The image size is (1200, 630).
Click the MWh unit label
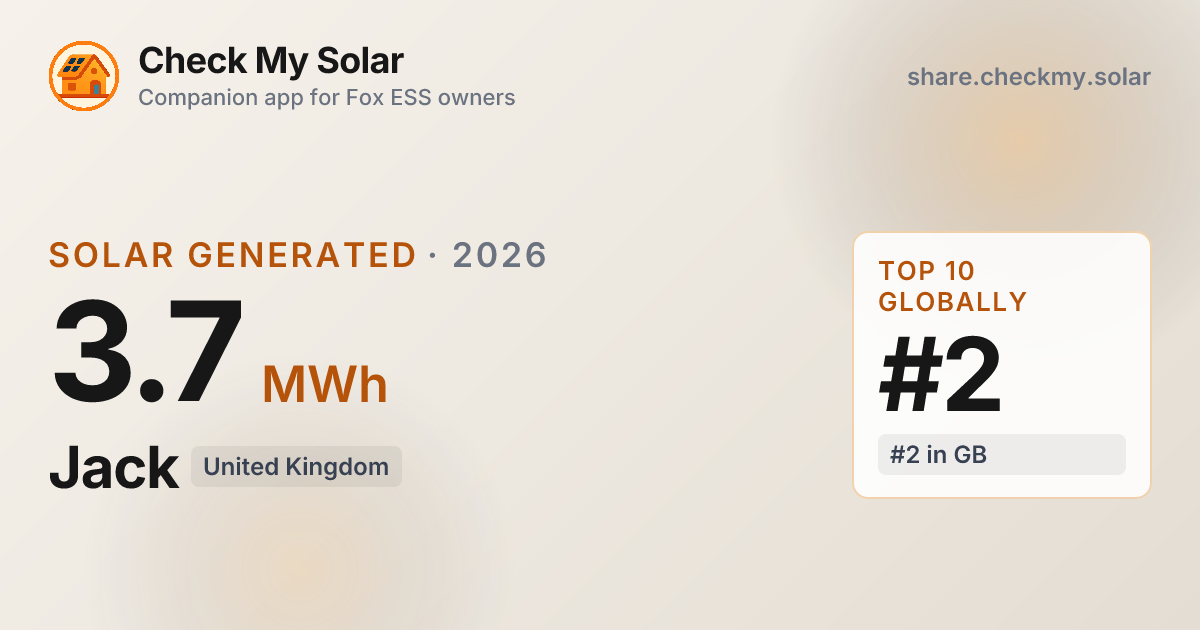pos(325,384)
